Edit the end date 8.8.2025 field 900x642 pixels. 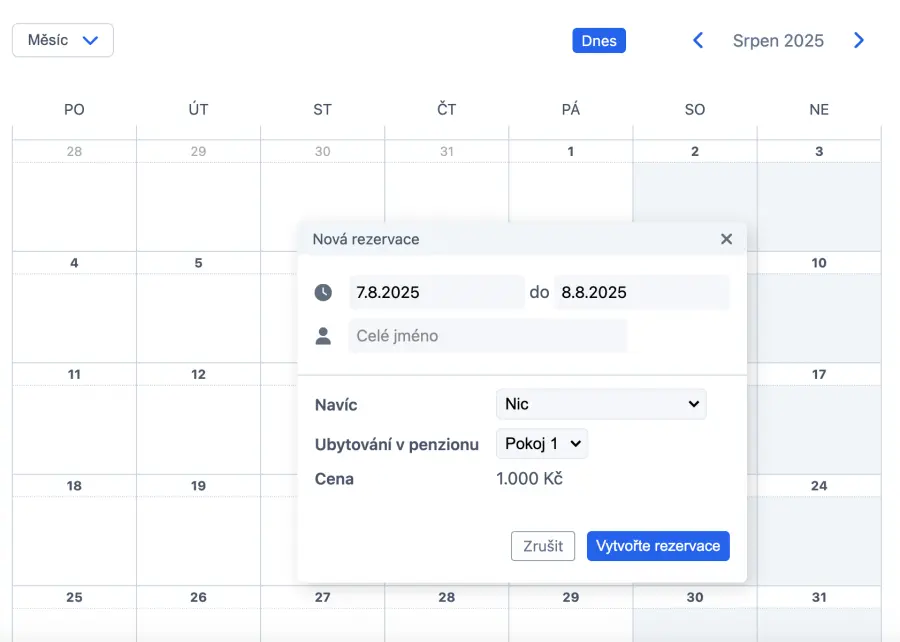pos(641,293)
